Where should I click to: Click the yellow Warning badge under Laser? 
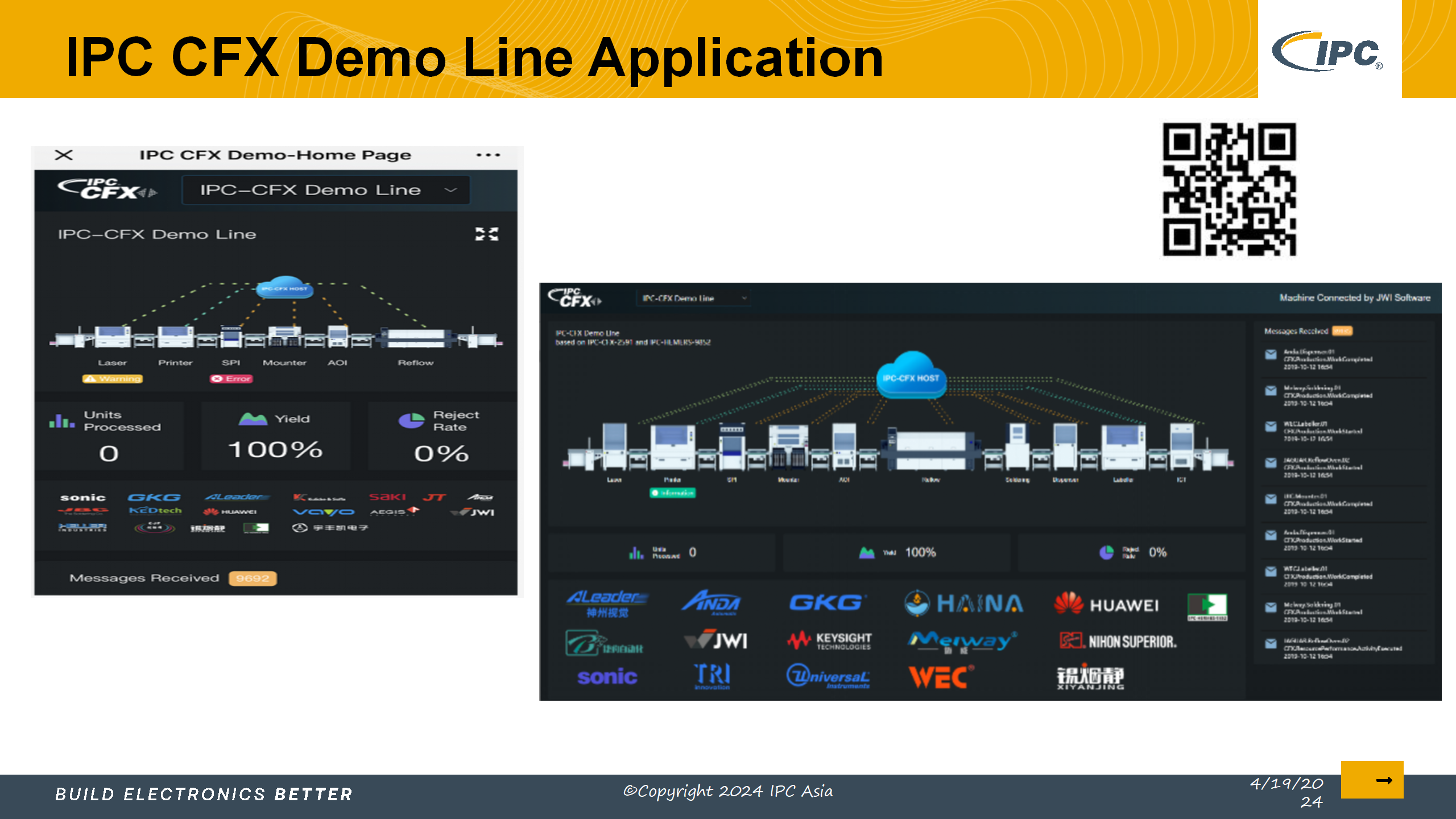113,379
